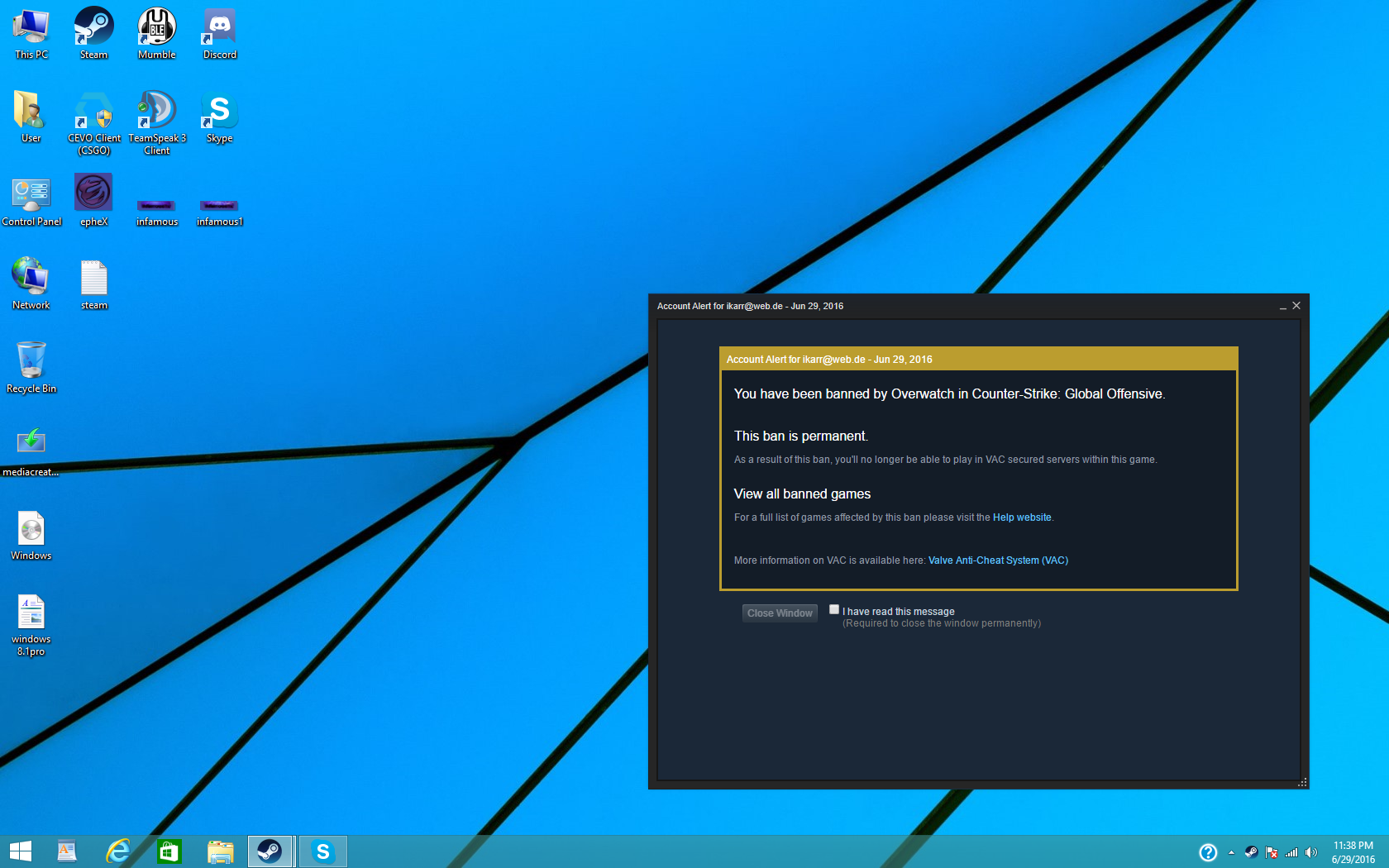Follow the Help website link
This screenshot has width=1389, height=868.
coord(1022,517)
